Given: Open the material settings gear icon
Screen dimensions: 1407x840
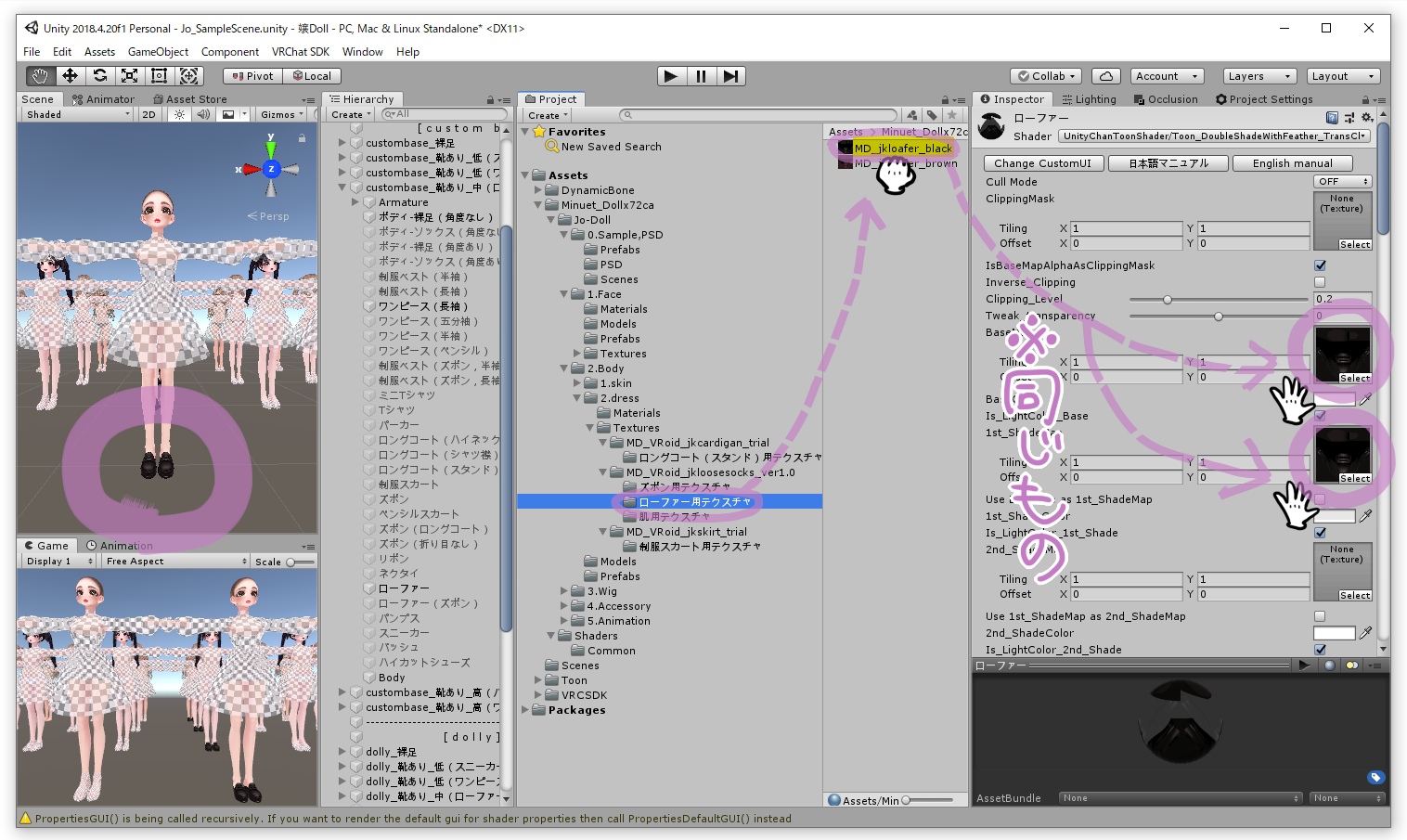Looking at the screenshot, I should coord(1367,118).
